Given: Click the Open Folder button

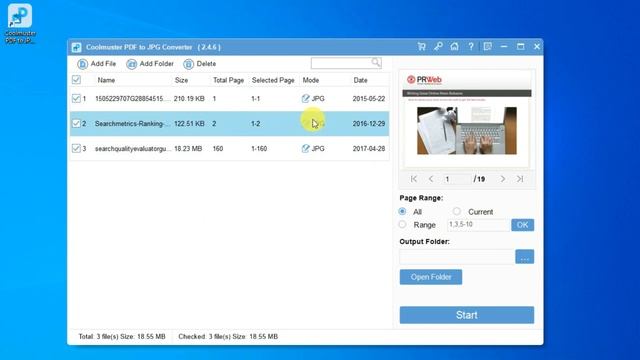Looking at the screenshot, I should tap(431, 277).
